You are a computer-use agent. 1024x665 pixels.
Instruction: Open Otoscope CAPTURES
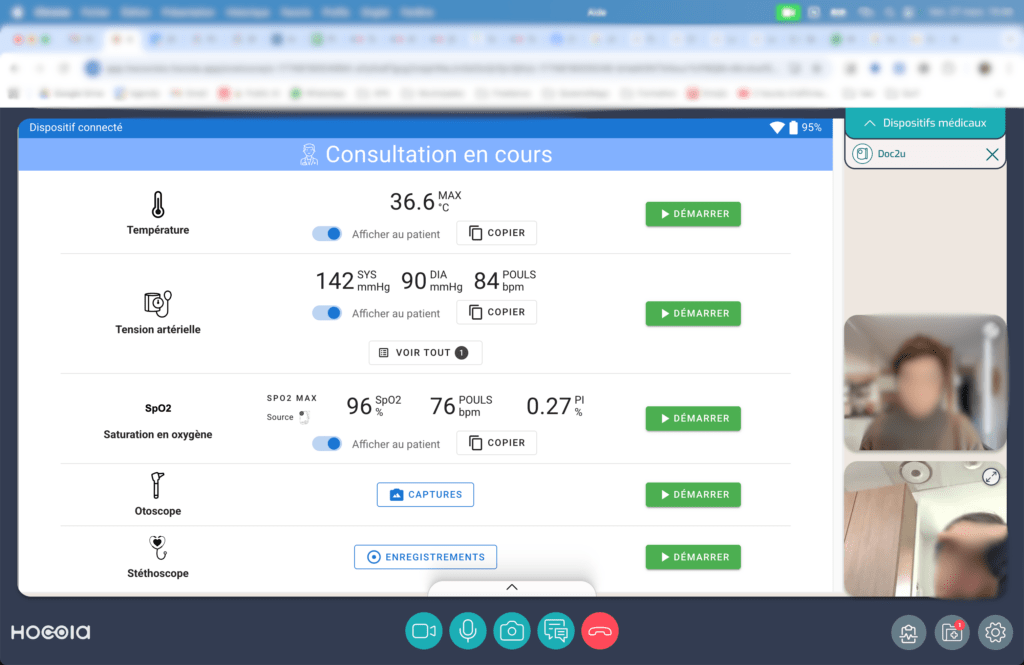pyautogui.click(x=425, y=495)
